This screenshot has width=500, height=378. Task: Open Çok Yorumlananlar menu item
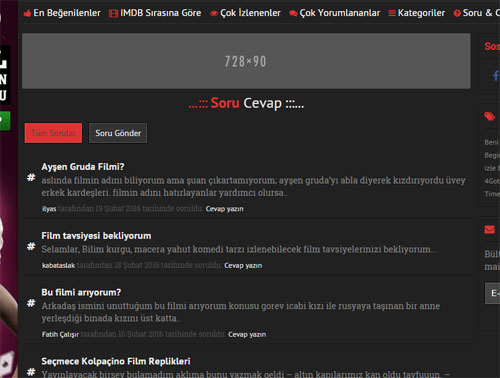pos(335,13)
